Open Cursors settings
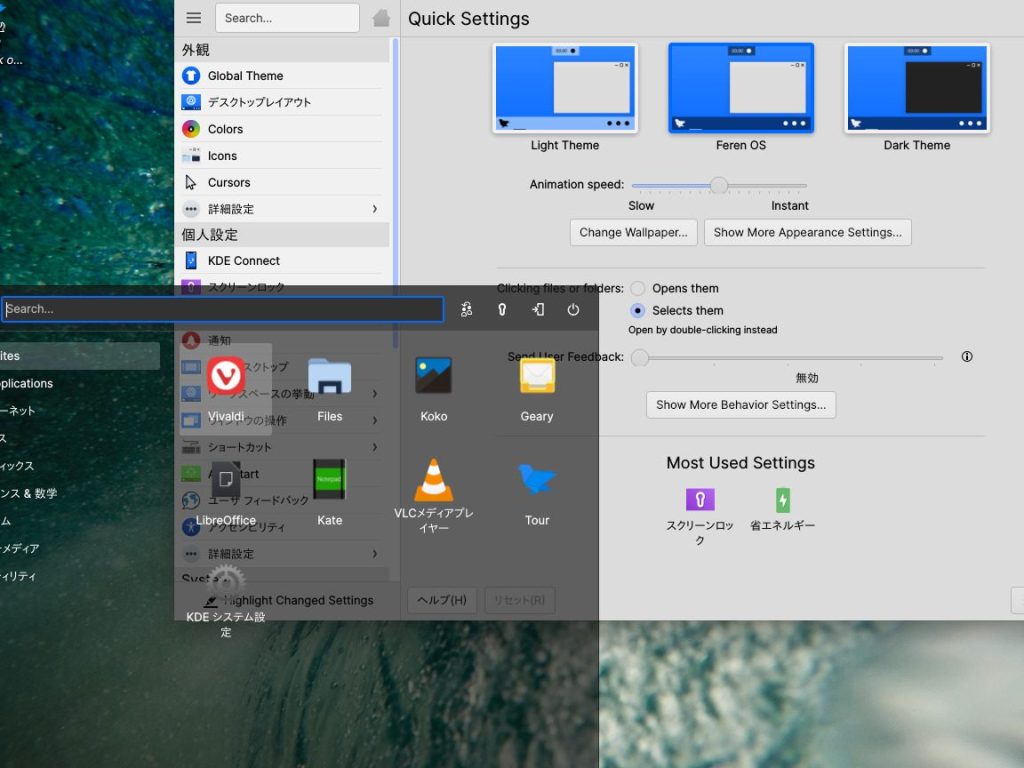 click(x=282, y=183)
